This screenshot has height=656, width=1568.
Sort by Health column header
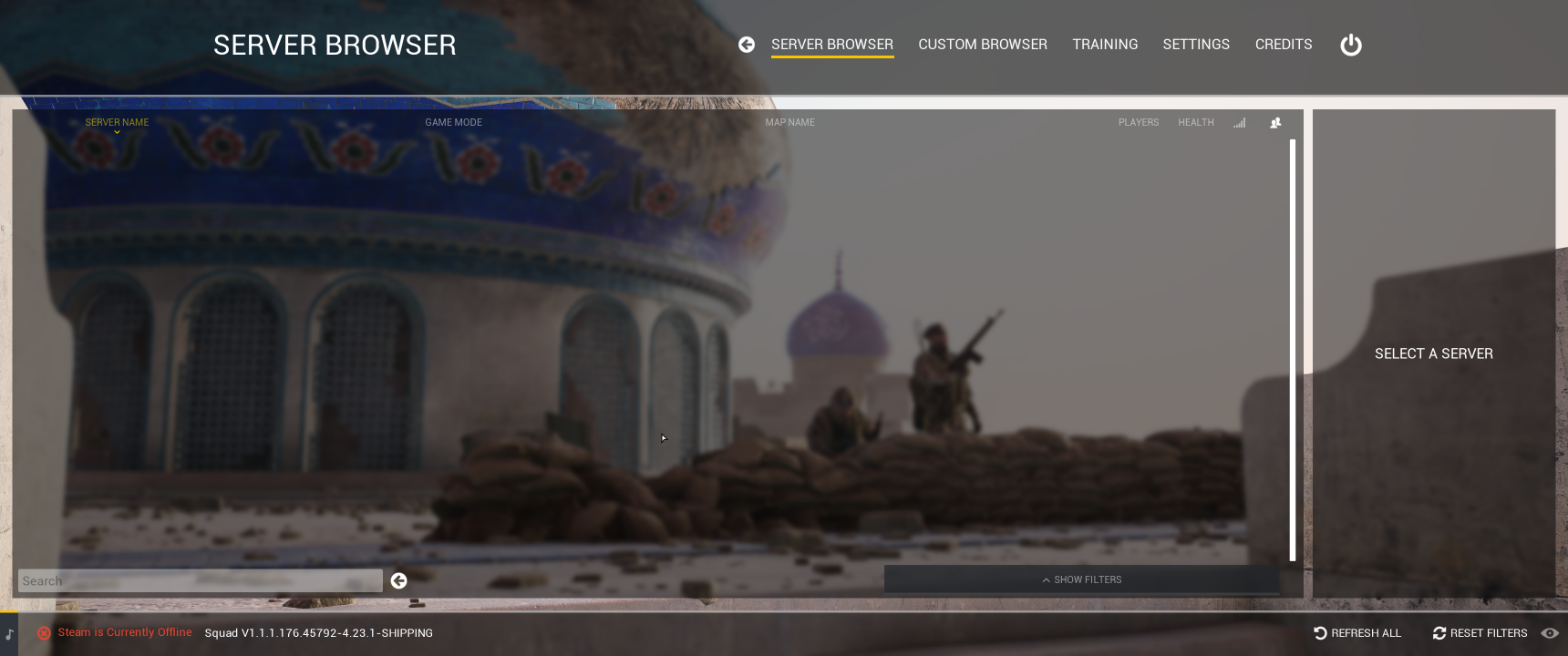[x=1196, y=122]
